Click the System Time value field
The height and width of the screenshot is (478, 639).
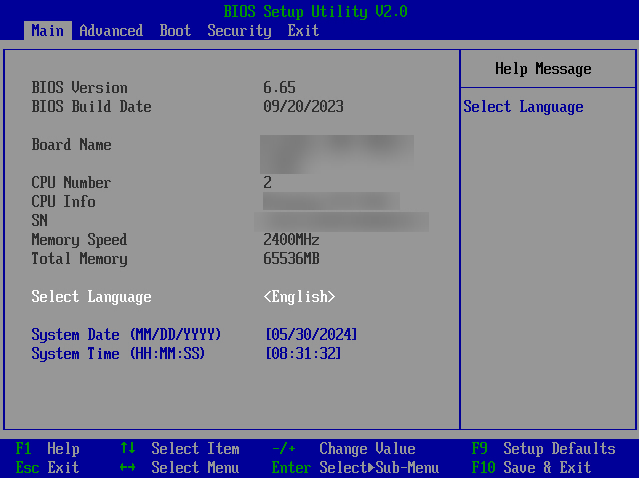303,353
